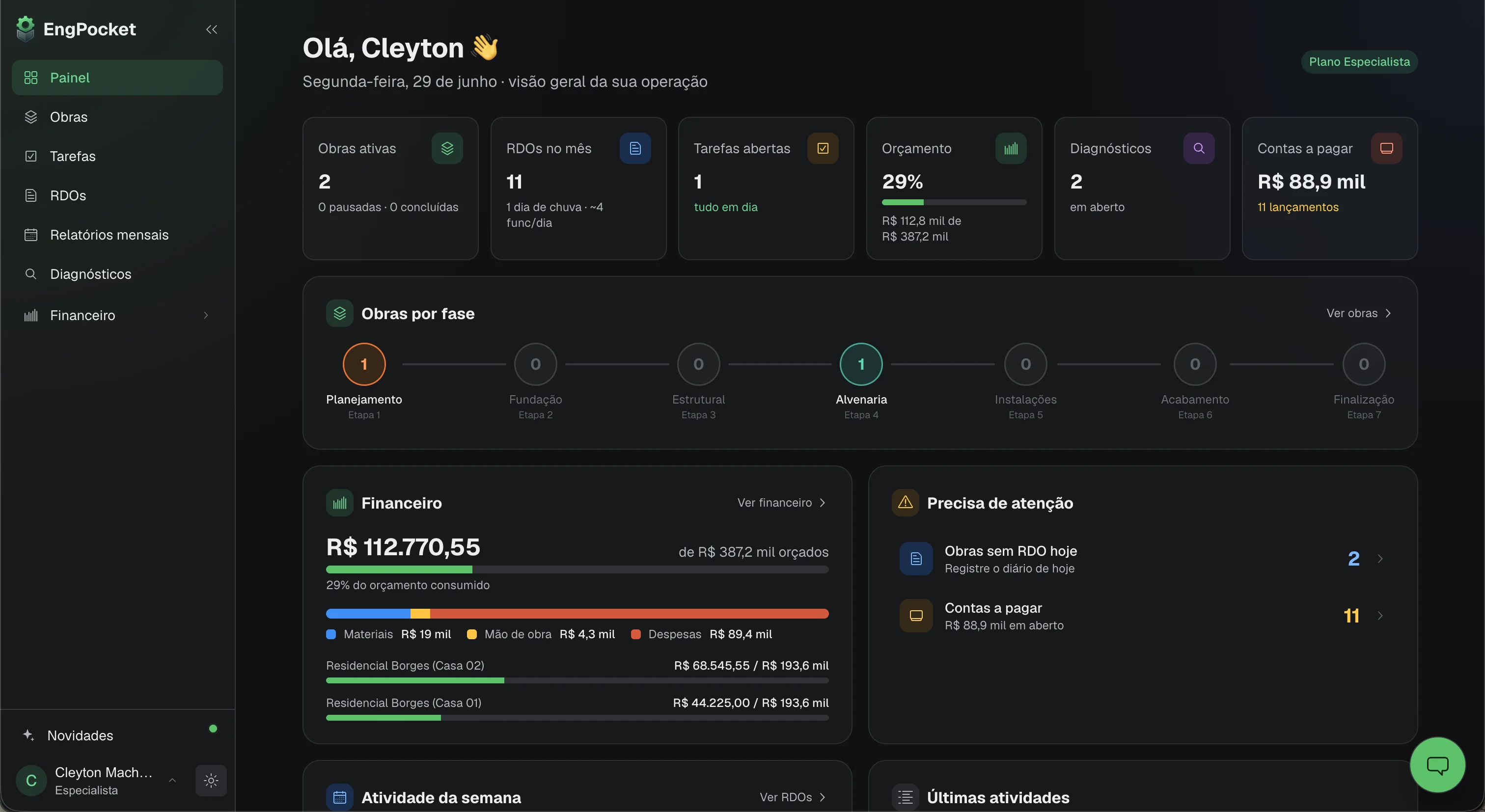Select the Finalização phase circle
Screen dimensions: 1485x812
click(x=1364, y=364)
